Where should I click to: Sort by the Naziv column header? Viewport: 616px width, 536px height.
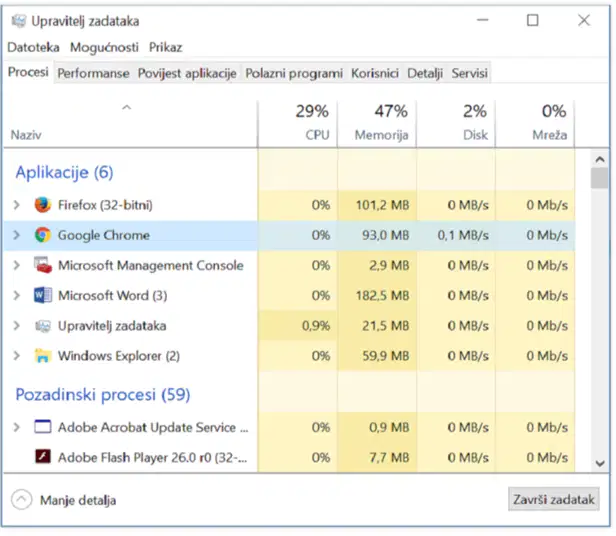click(x=130, y=123)
